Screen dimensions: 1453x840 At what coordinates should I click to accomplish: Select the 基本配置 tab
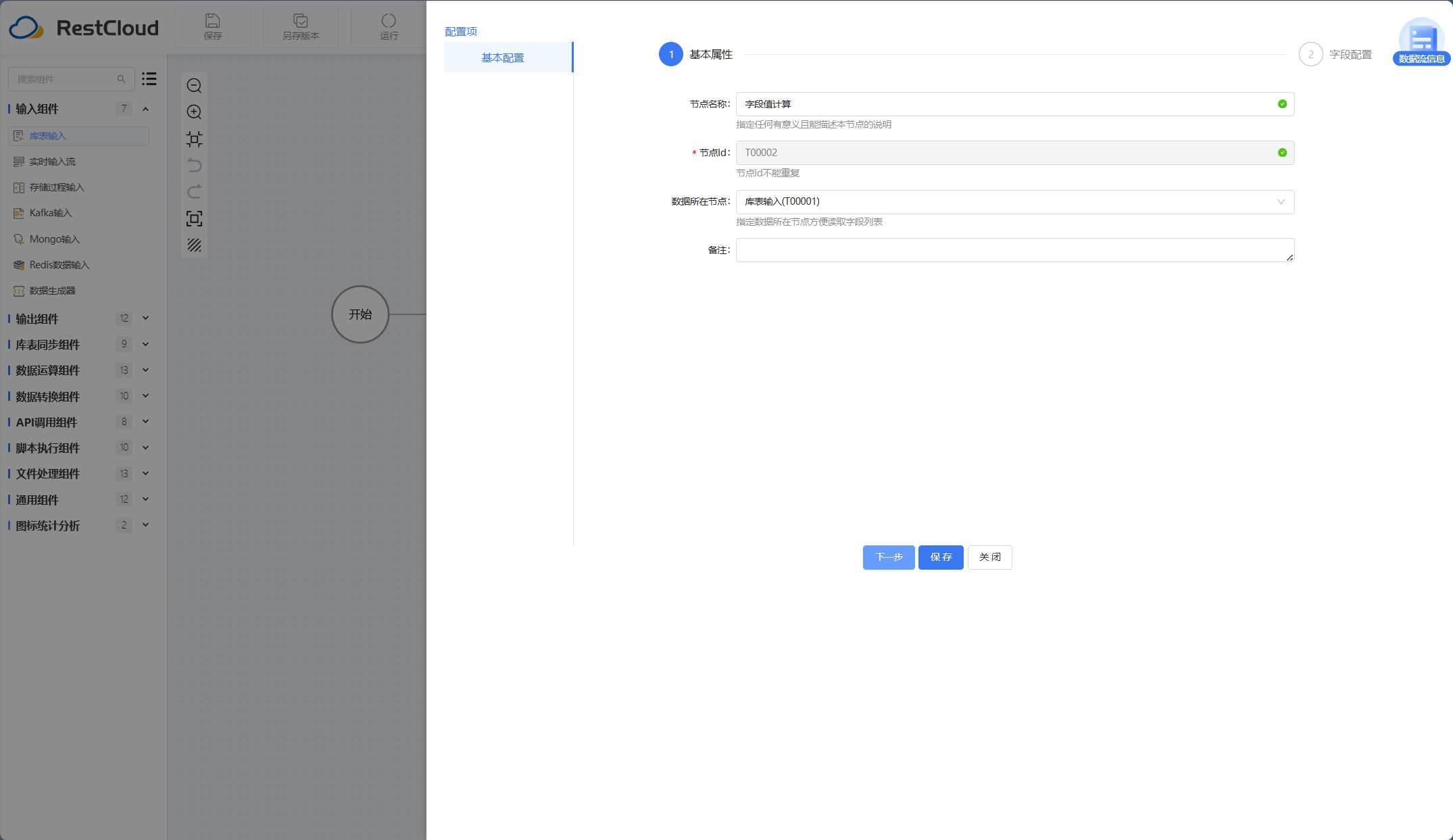pos(508,57)
